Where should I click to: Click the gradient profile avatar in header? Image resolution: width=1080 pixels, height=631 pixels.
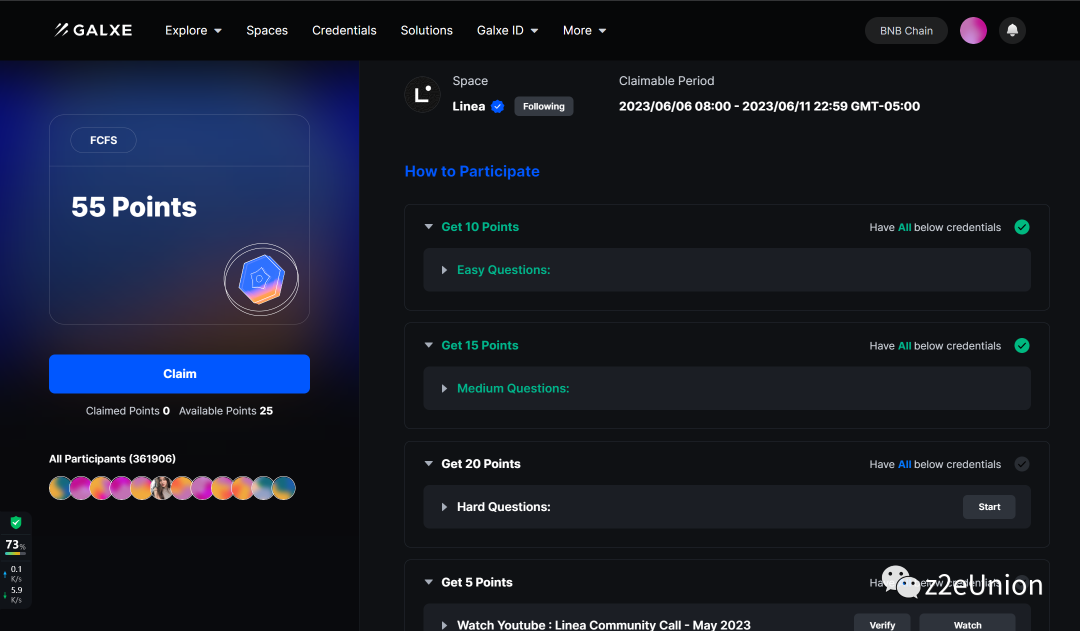point(973,31)
